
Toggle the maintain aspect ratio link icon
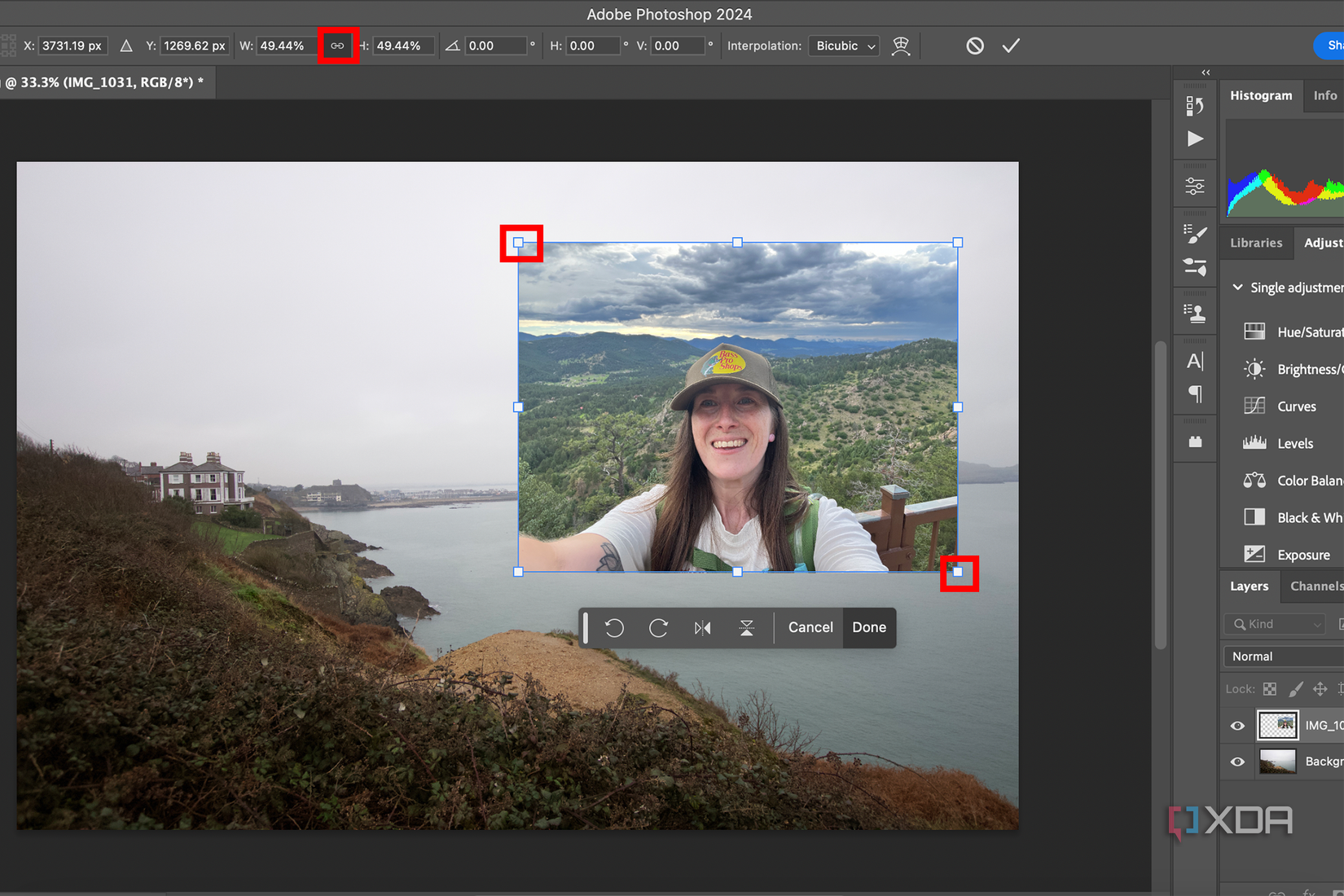tap(338, 46)
